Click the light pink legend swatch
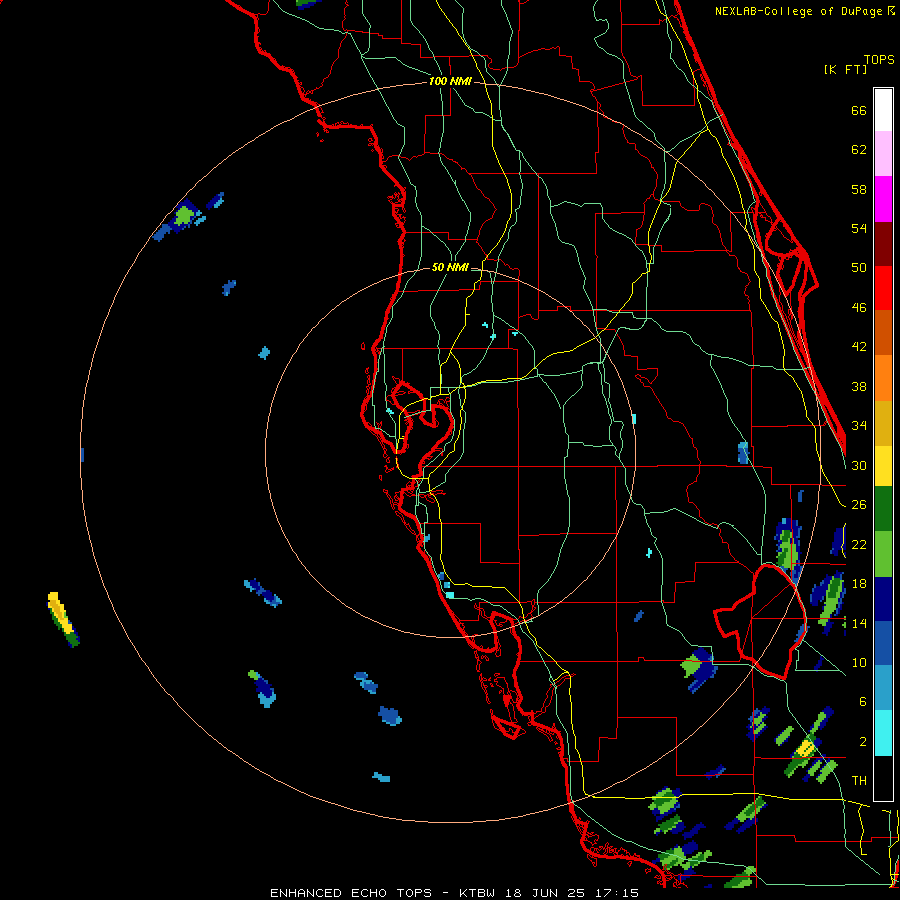The height and width of the screenshot is (900, 900). pos(883,153)
